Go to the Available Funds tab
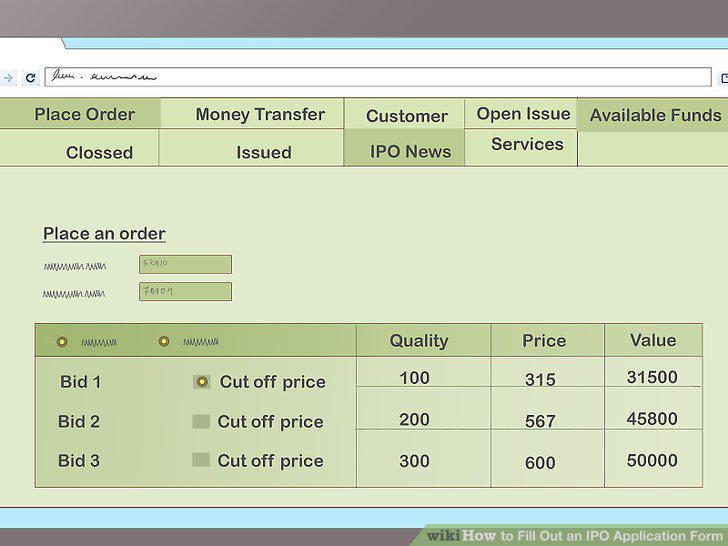 coord(653,115)
